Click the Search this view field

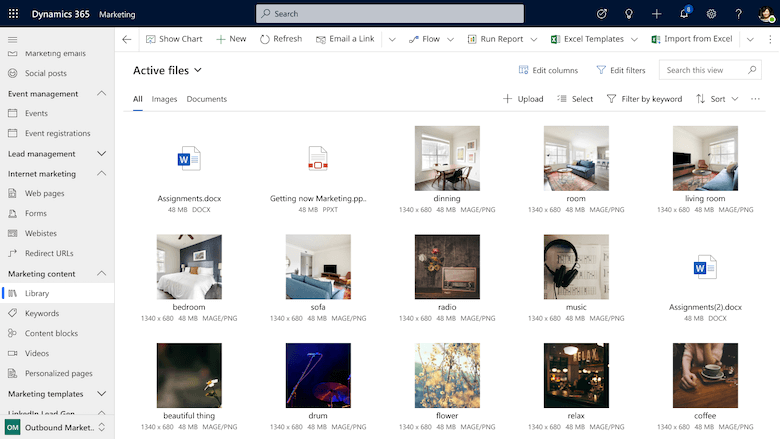(704, 70)
